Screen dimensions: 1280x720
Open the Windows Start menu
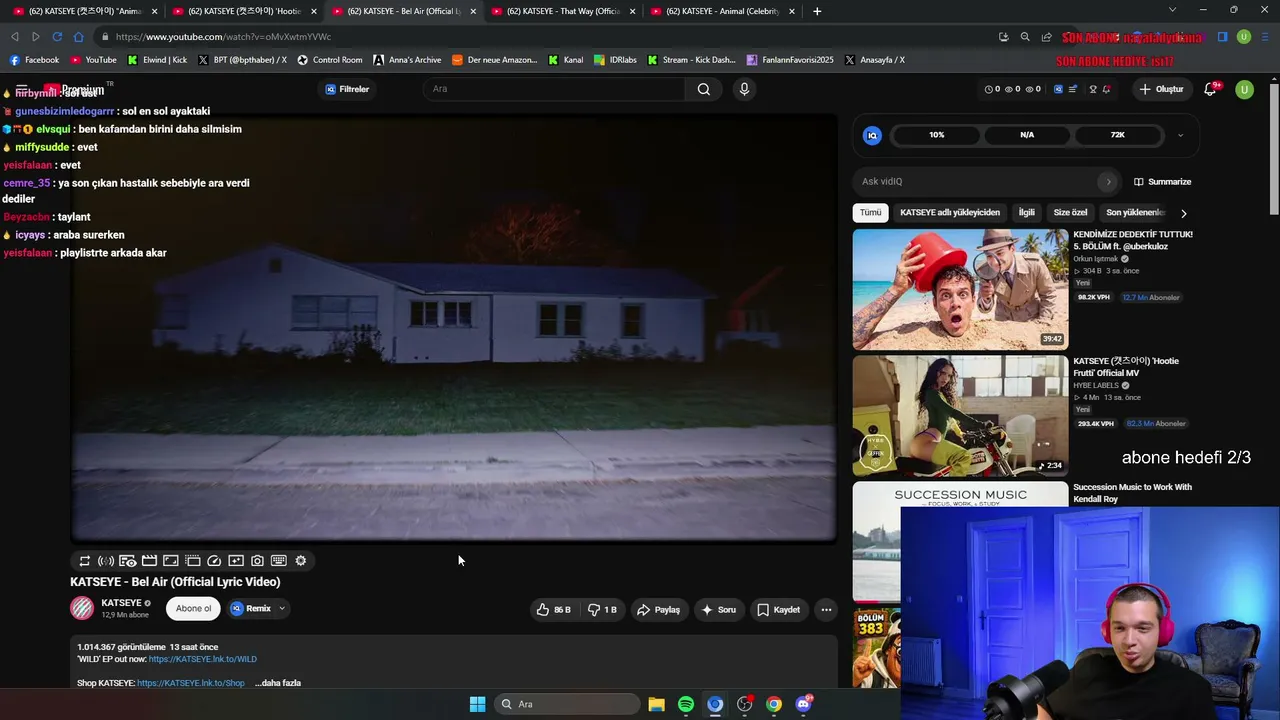click(x=478, y=704)
